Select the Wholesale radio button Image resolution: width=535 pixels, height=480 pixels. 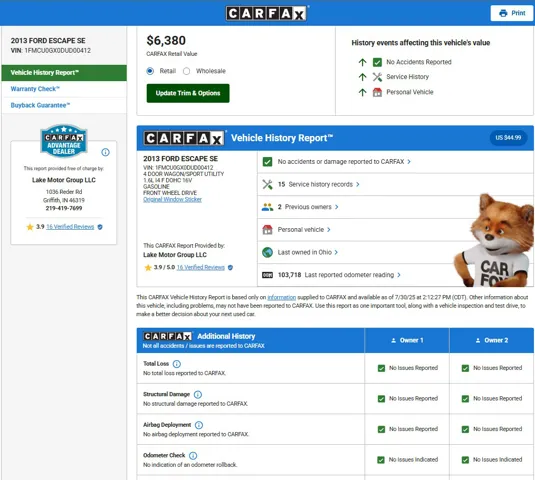click(x=186, y=71)
